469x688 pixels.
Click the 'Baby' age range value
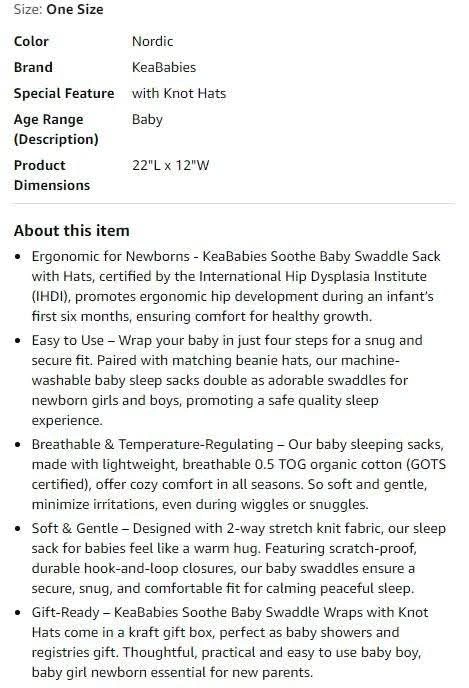pyautogui.click(x=147, y=119)
